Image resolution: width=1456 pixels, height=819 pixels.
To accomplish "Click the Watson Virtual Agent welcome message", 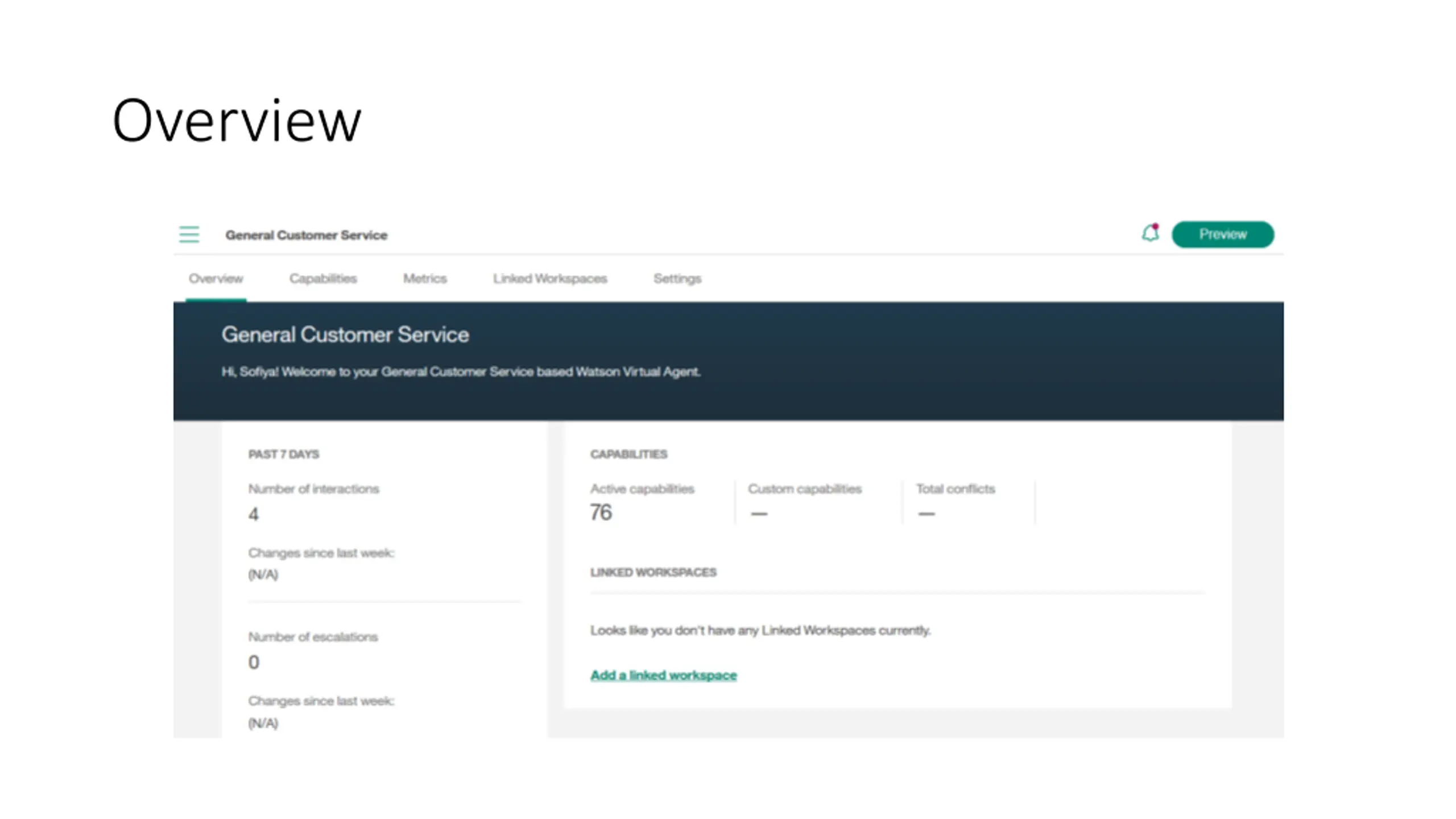I will coord(461,372).
